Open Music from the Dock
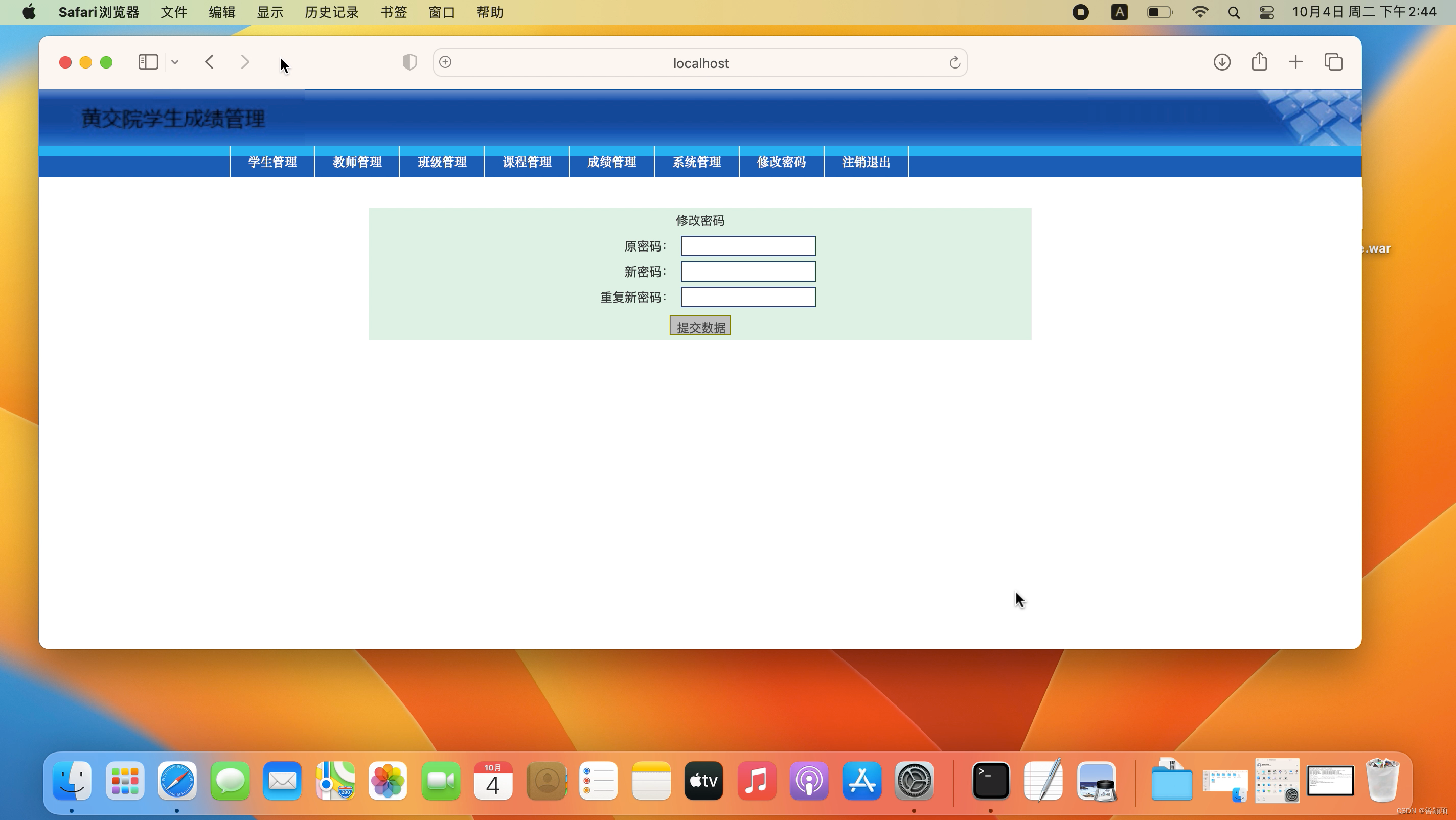This screenshot has width=1456, height=820. (x=757, y=781)
